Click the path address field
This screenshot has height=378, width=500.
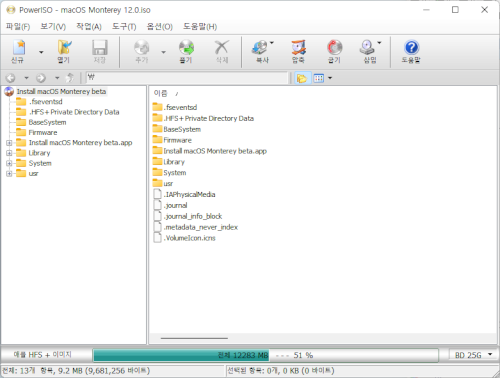point(187,78)
